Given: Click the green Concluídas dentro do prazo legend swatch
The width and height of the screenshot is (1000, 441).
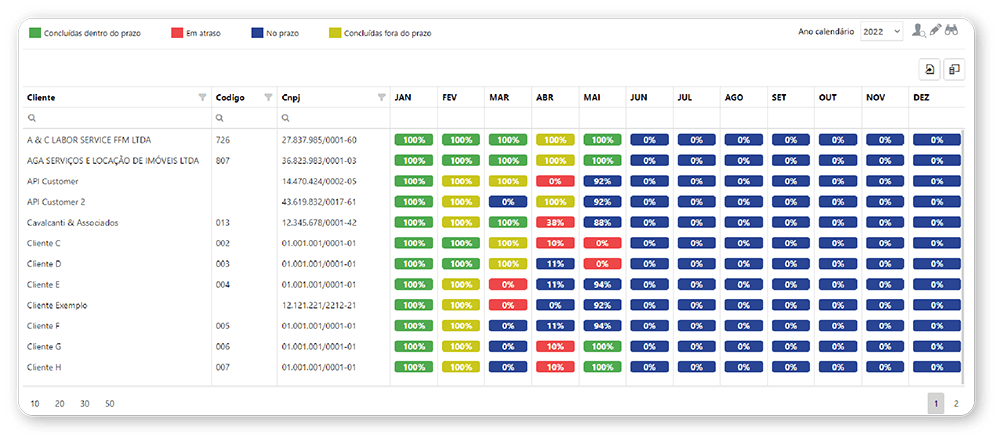Looking at the screenshot, I should pos(34,33).
